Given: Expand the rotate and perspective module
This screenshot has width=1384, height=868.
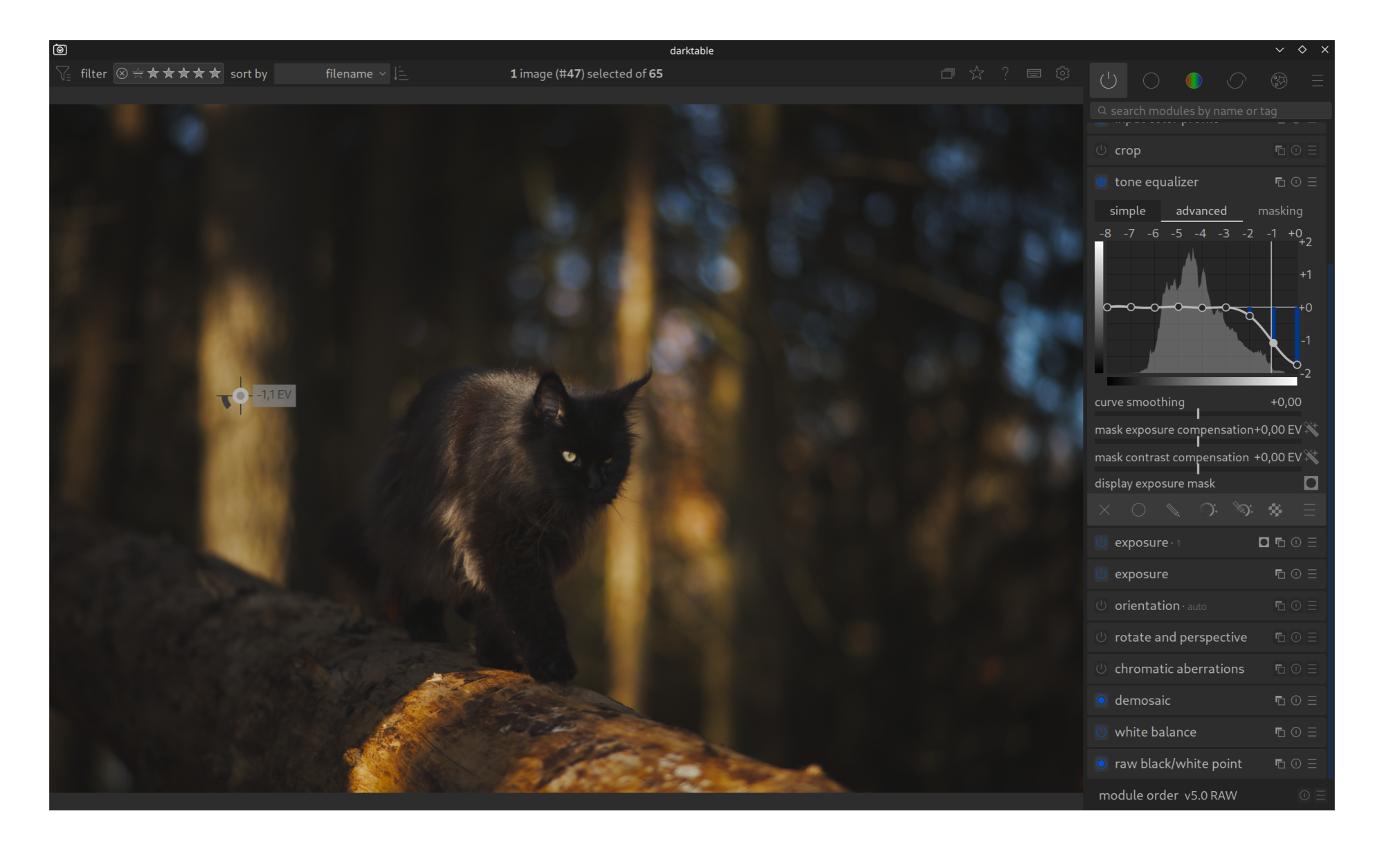Looking at the screenshot, I should [x=1181, y=637].
